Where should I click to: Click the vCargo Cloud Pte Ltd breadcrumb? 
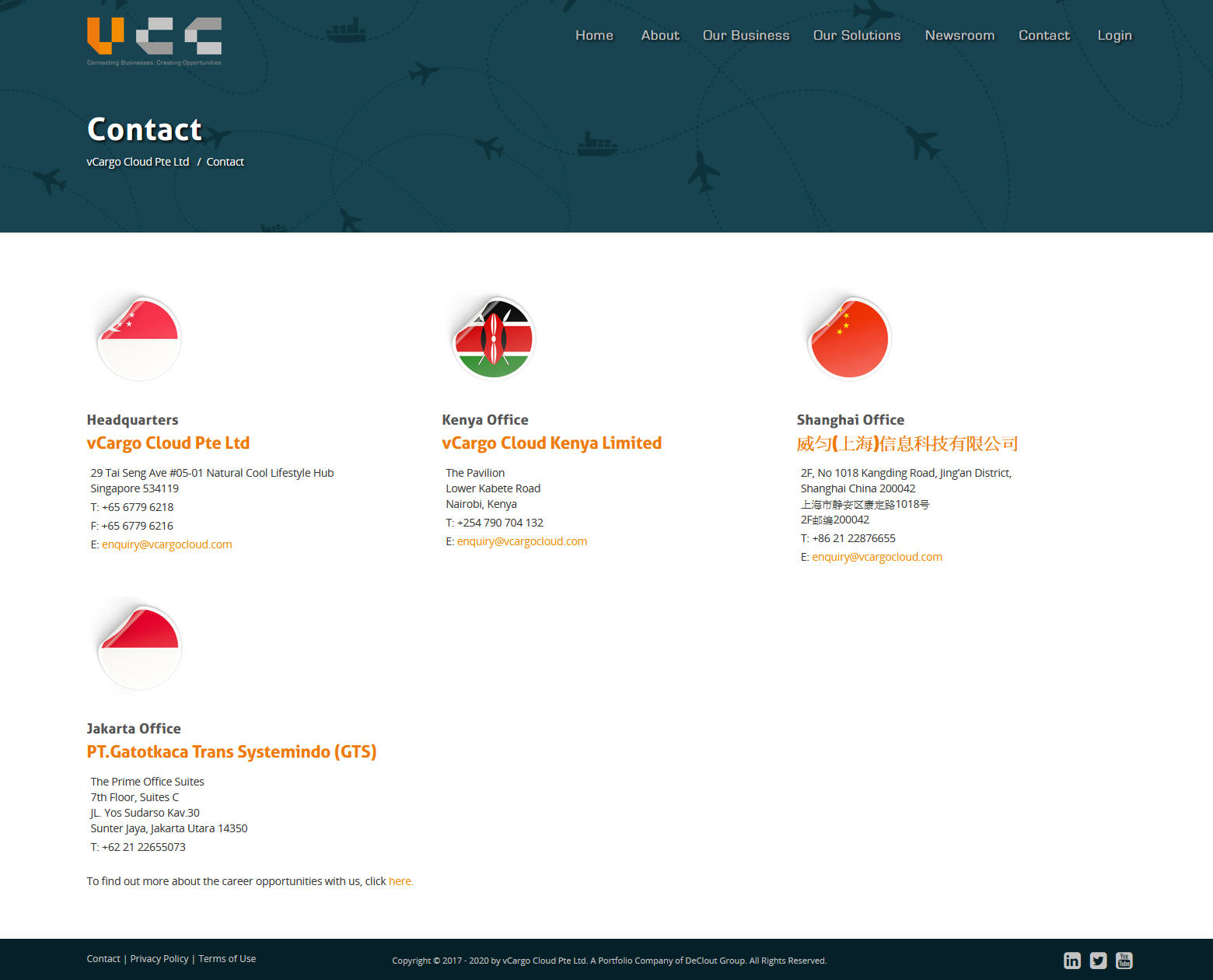[138, 162]
